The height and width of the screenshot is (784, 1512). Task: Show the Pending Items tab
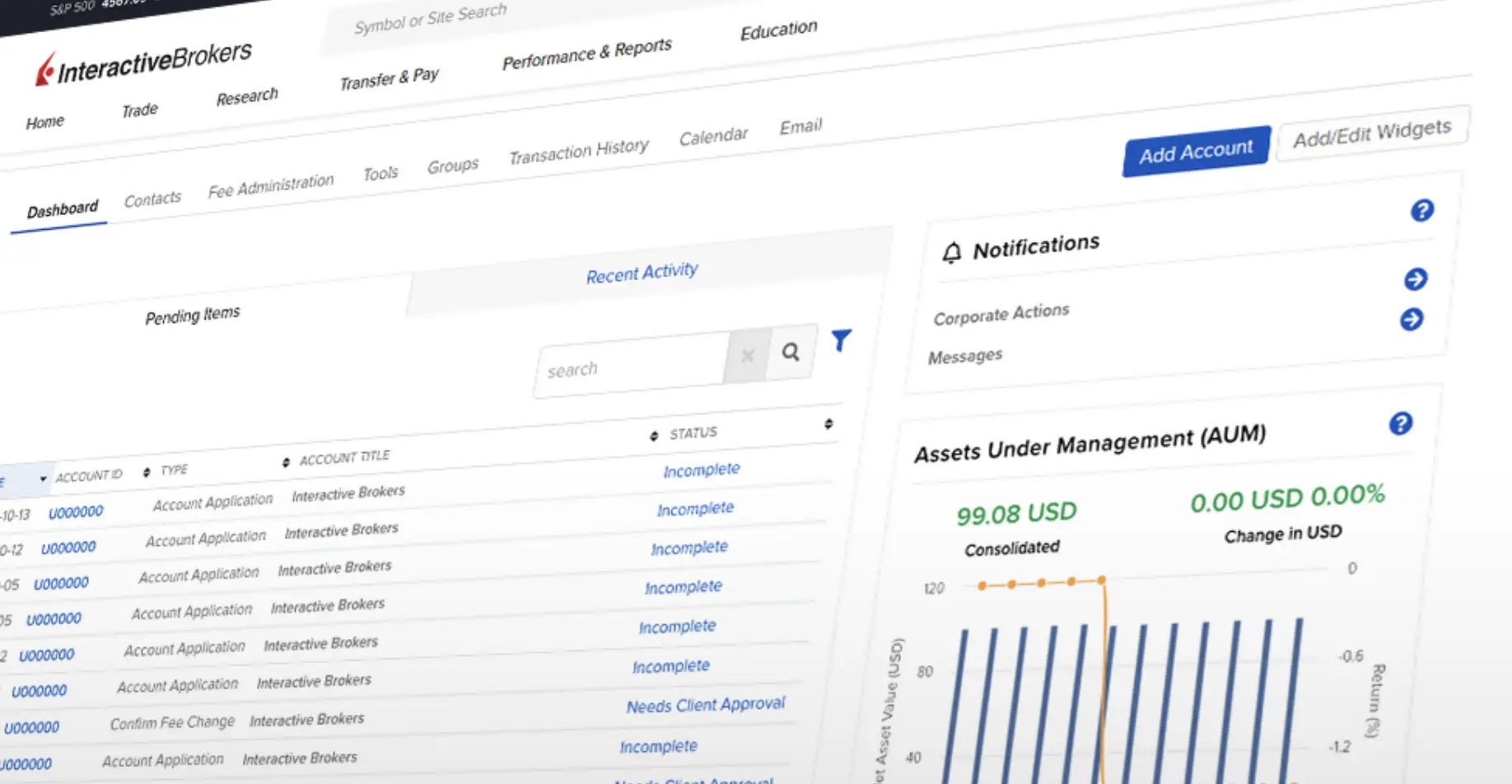[x=193, y=315]
